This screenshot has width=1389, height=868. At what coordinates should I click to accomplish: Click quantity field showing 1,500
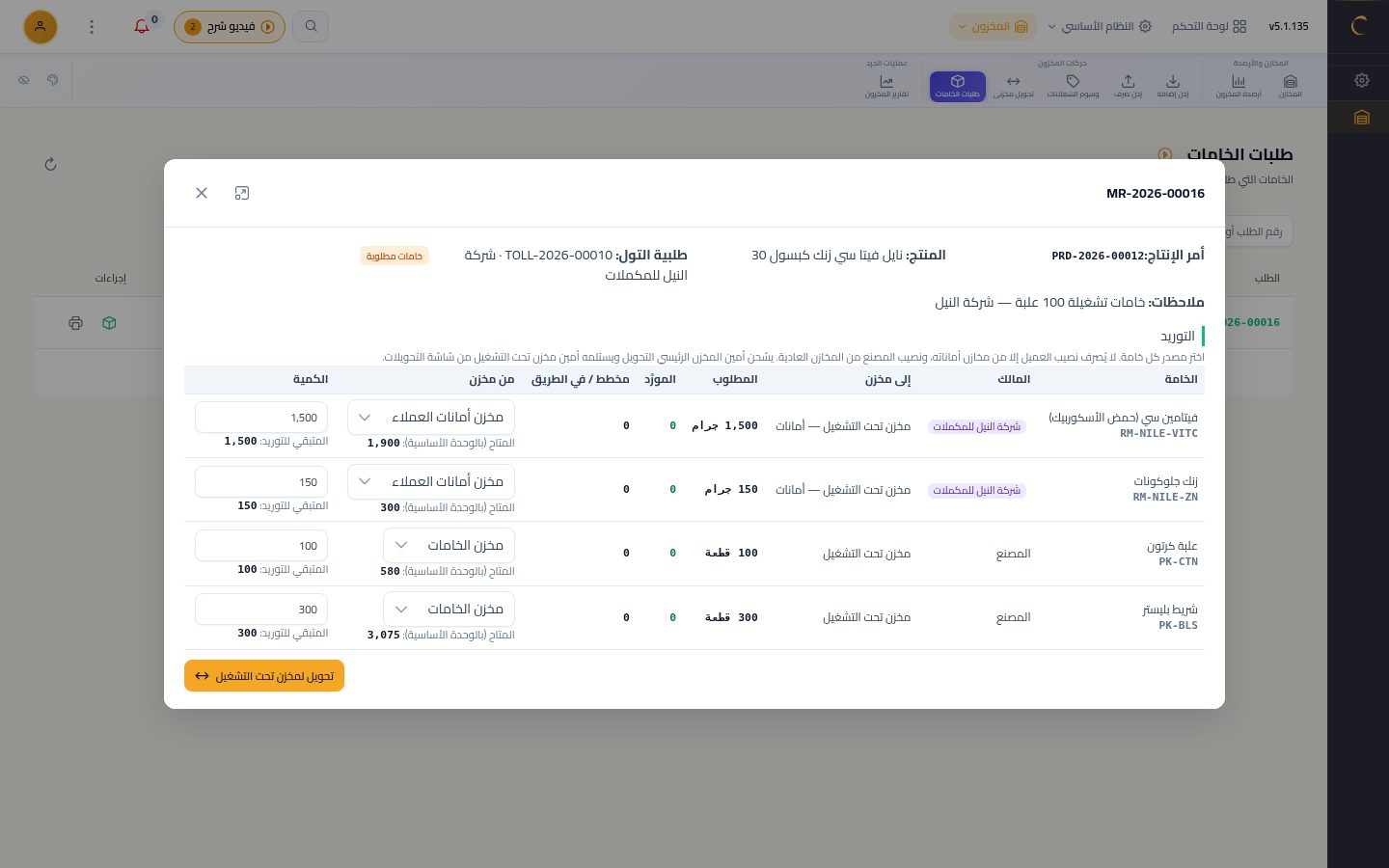261,418
